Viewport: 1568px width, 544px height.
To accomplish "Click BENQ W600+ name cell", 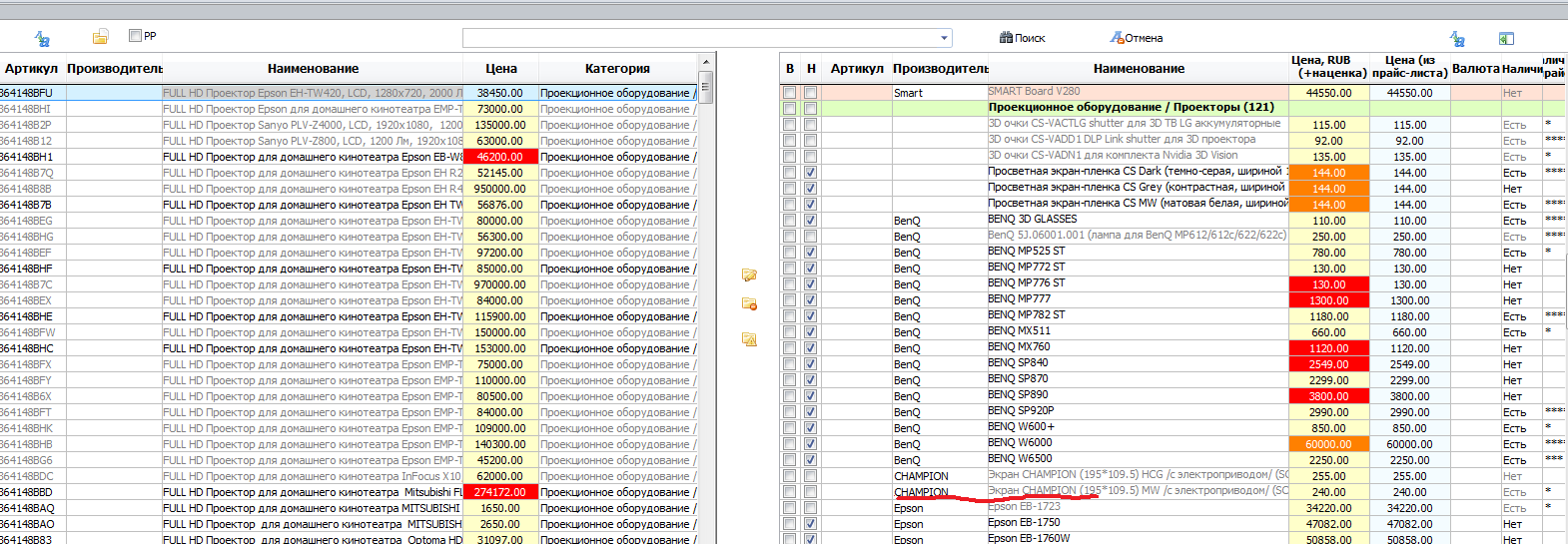I will [x=1138, y=427].
